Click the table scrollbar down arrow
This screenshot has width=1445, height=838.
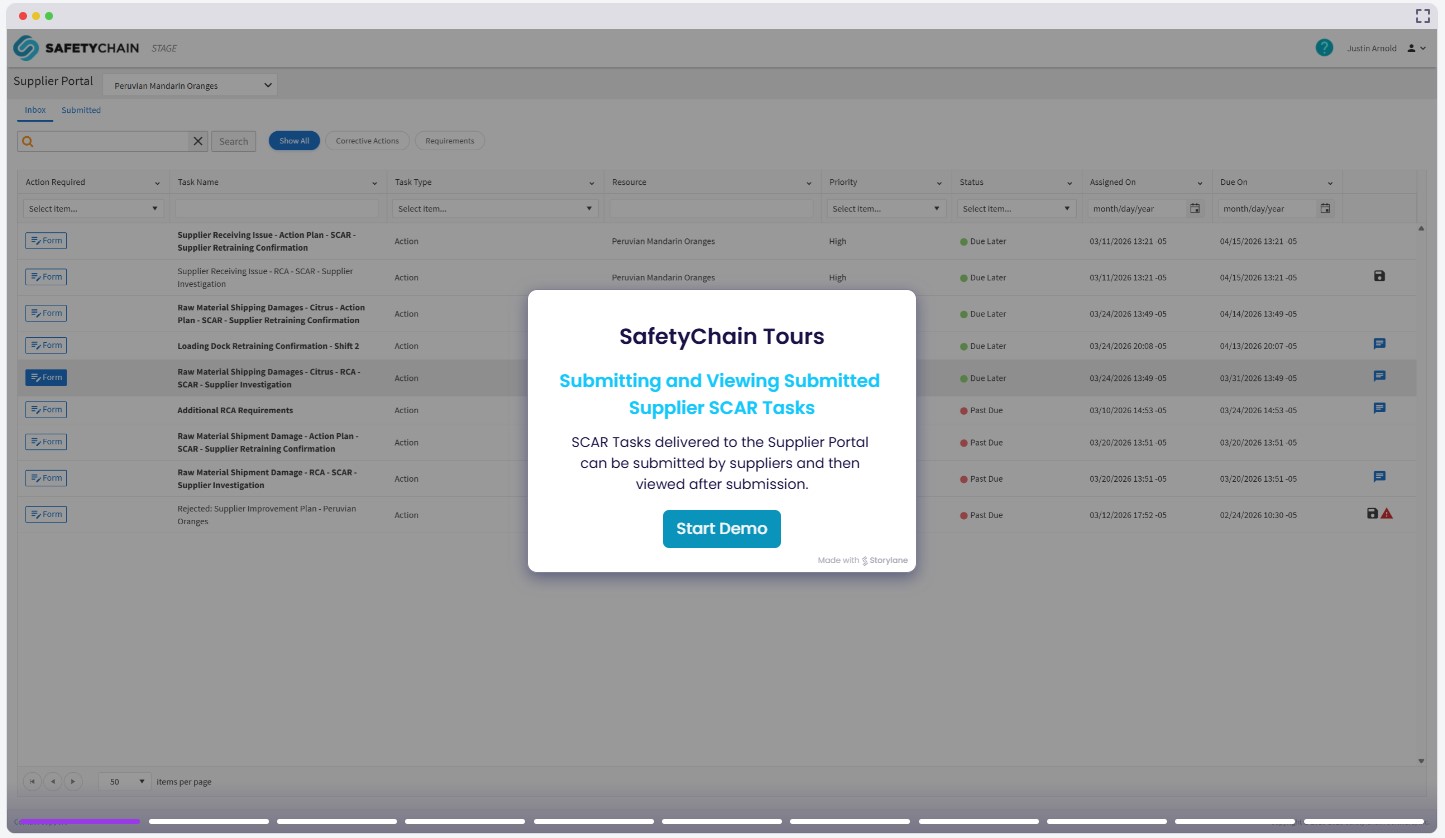pos(1421,761)
